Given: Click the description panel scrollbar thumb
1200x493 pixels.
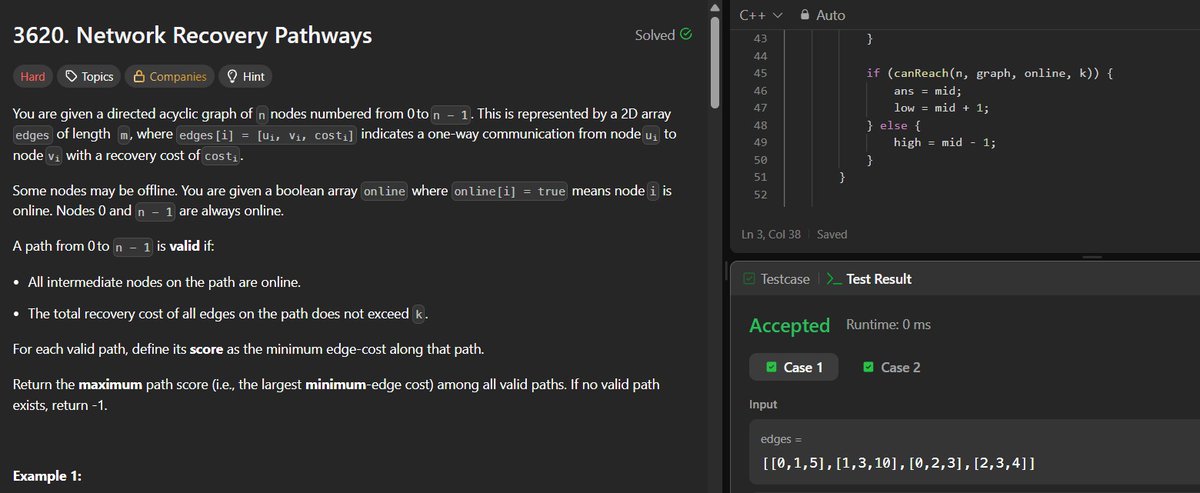Looking at the screenshot, I should 714,60.
